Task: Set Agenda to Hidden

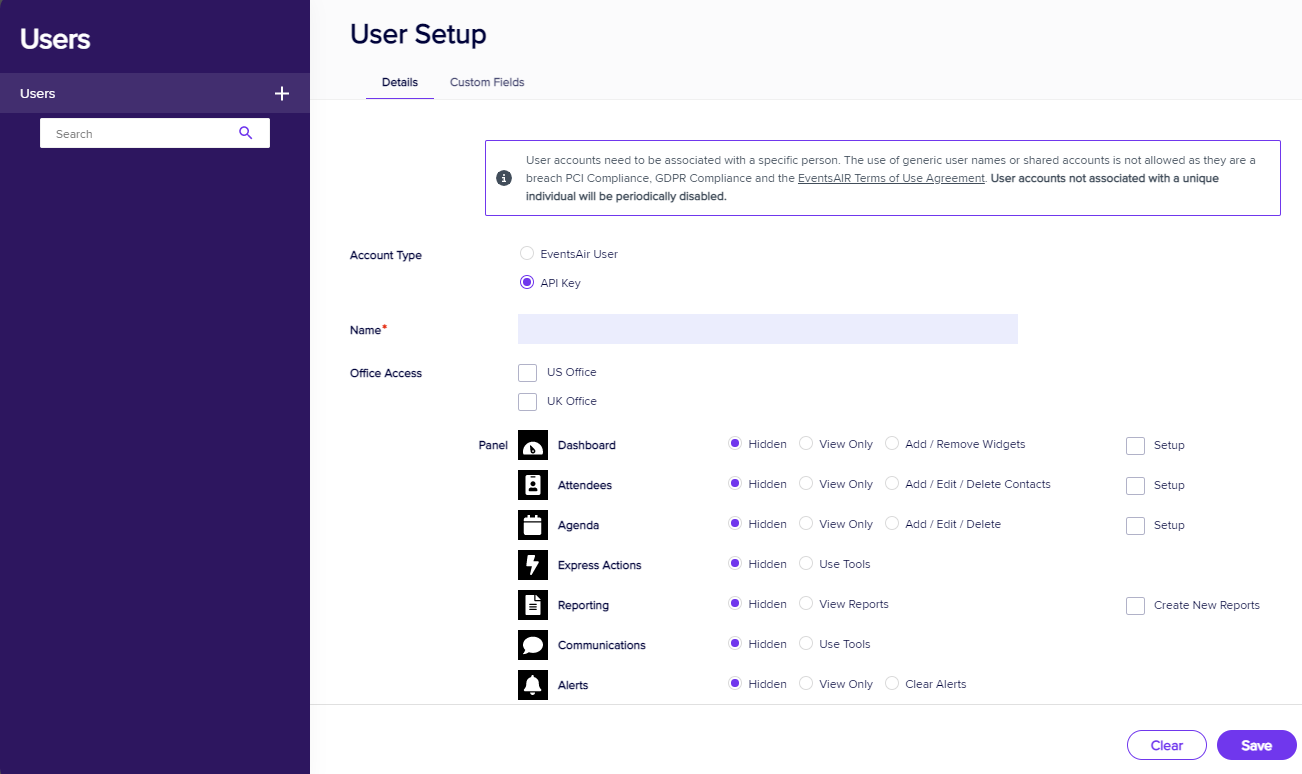Action: [735, 524]
